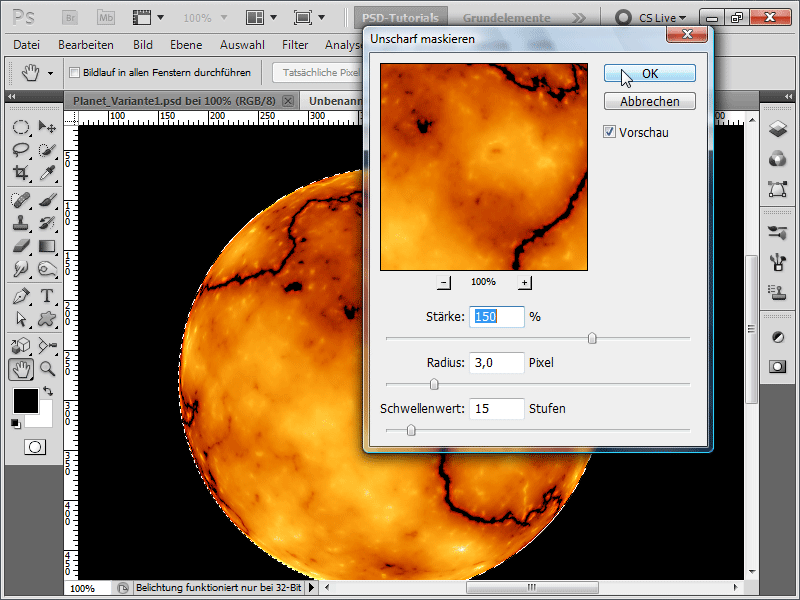Screen dimensions: 800x600
Task: Select the Clone Stamp tool
Action: 20,223
